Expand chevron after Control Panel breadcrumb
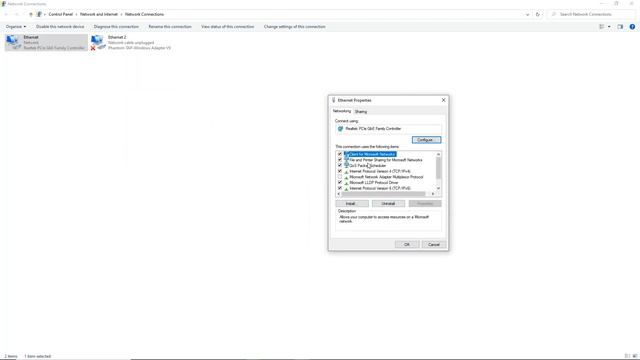The width and height of the screenshot is (640, 360). pyautogui.click(x=76, y=14)
